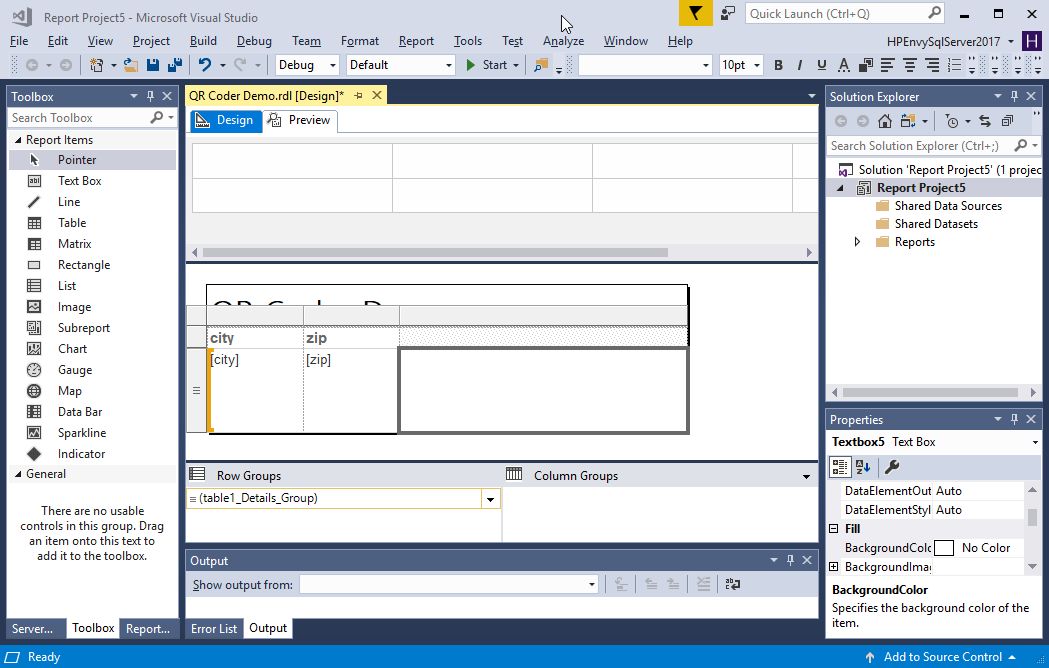Click the BackgroundColor white swatch
Image resolution: width=1049 pixels, height=668 pixels.
(x=943, y=548)
